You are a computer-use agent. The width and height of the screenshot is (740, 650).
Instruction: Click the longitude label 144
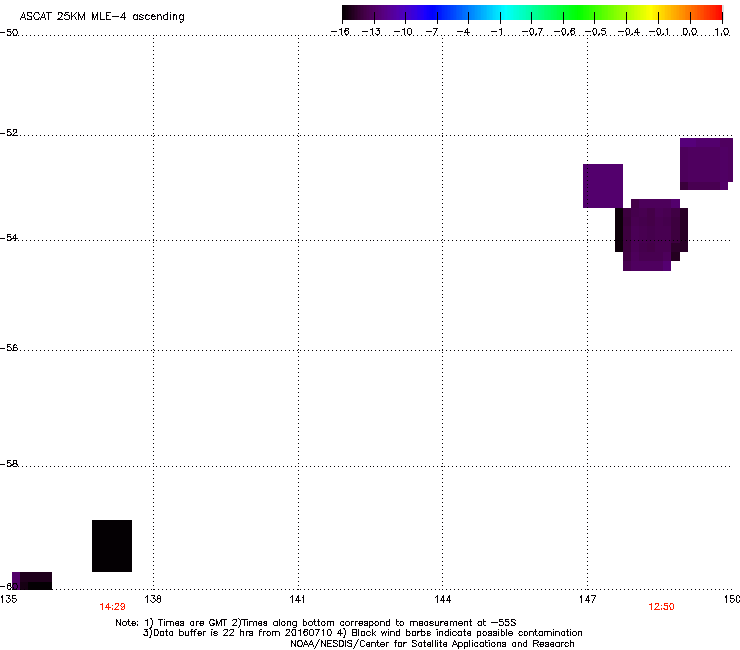click(x=442, y=599)
